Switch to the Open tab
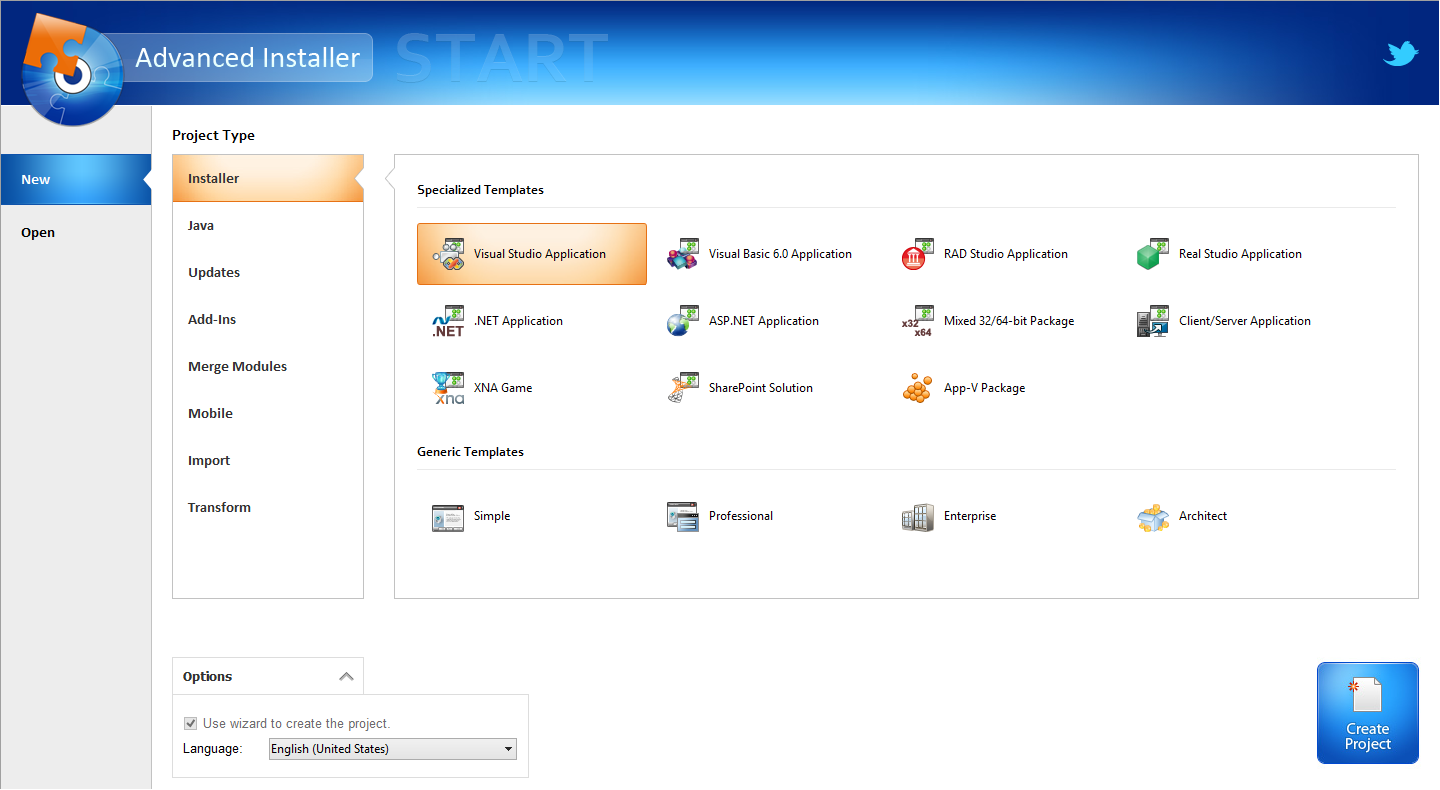The image size is (1440, 790). pos(76,233)
